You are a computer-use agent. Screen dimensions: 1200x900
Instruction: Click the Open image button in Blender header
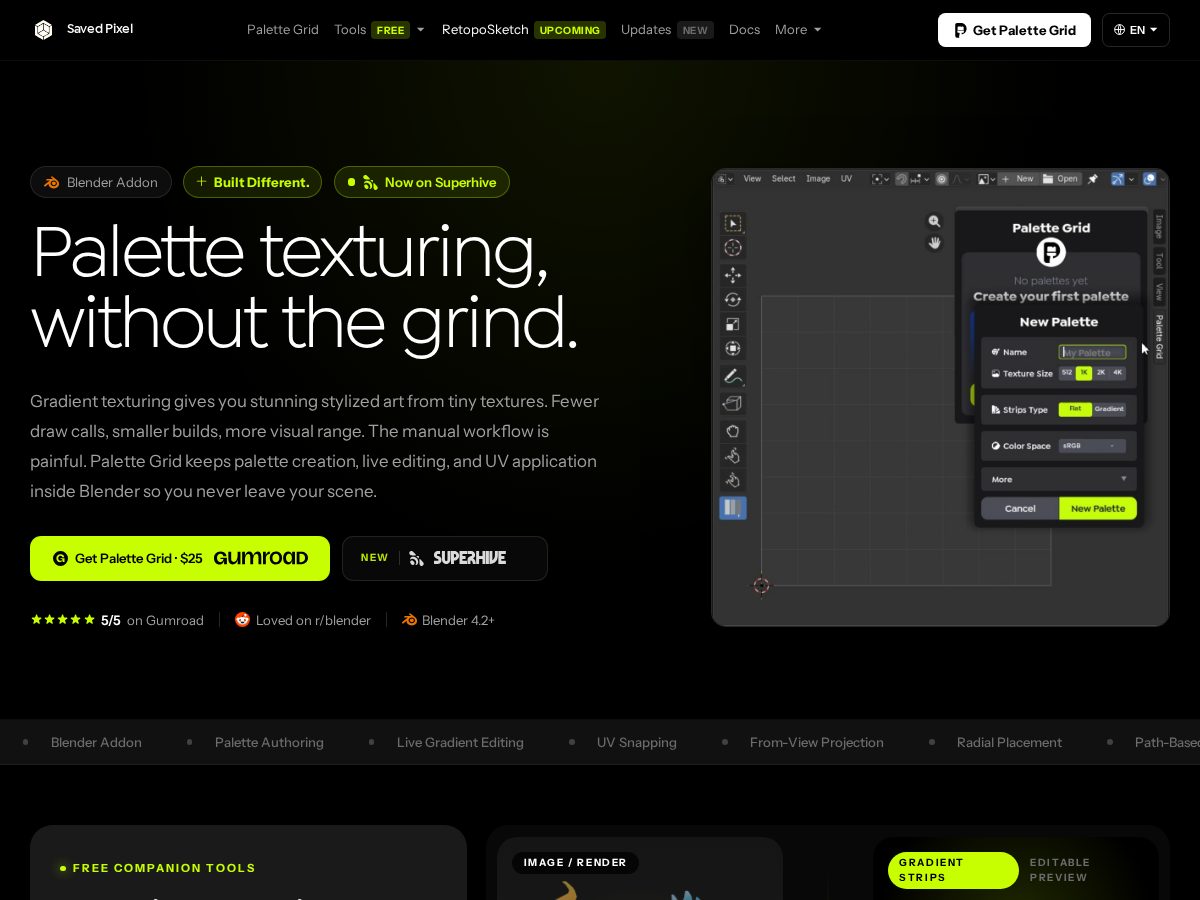coord(1061,179)
